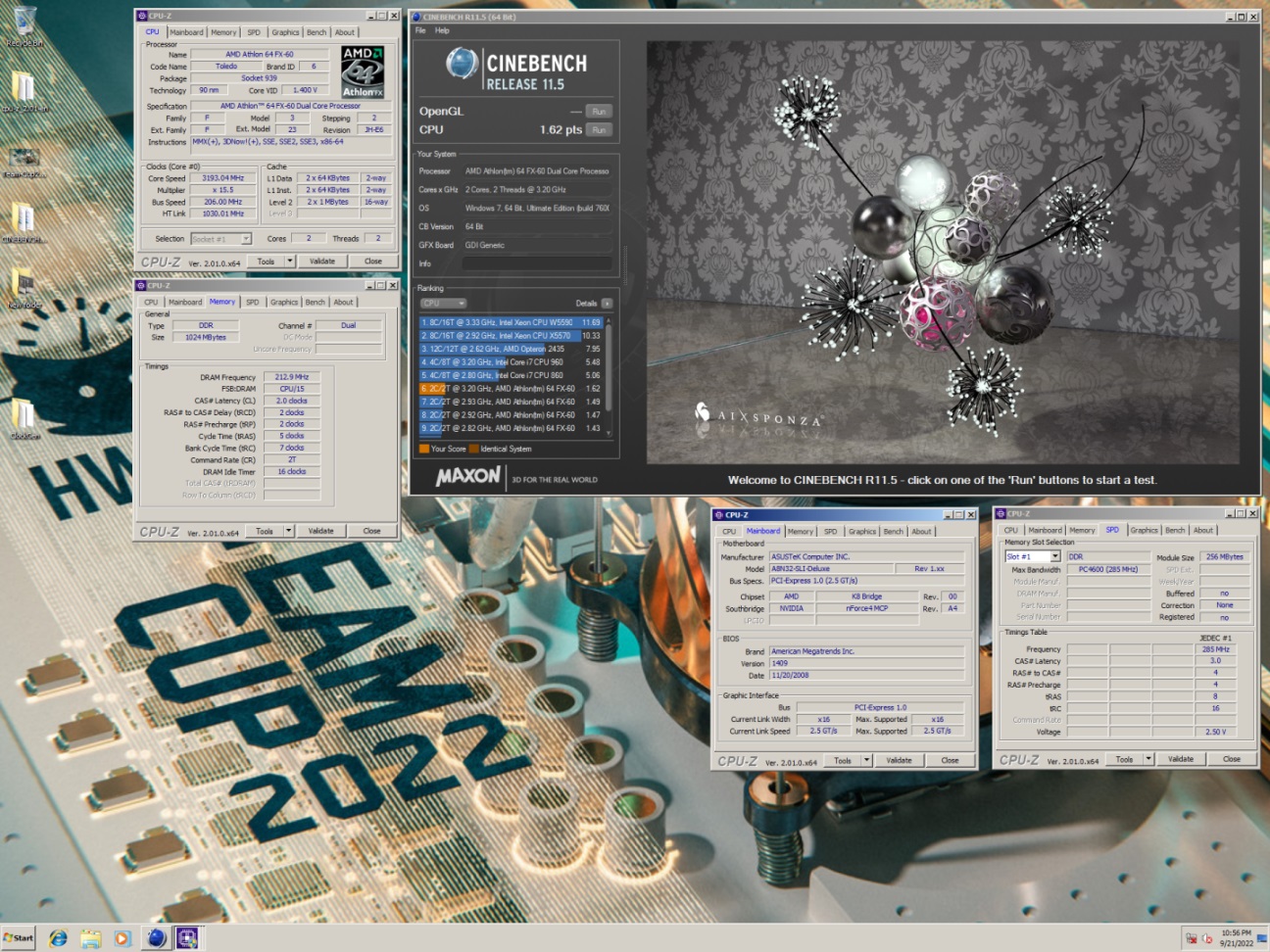Select the highlighted 3.20 GHz FX-60 ranking row

[x=511, y=389]
